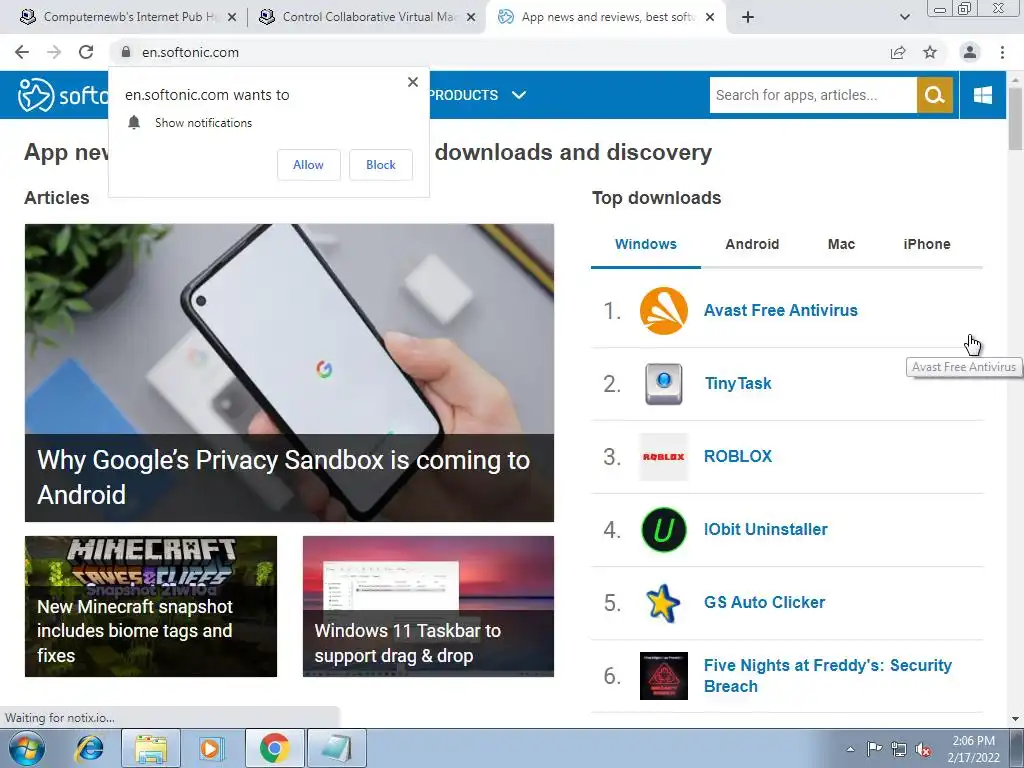Open Chrome's three-dot menu
The width and height of the screenshot is (1024, 768).
1002,52
